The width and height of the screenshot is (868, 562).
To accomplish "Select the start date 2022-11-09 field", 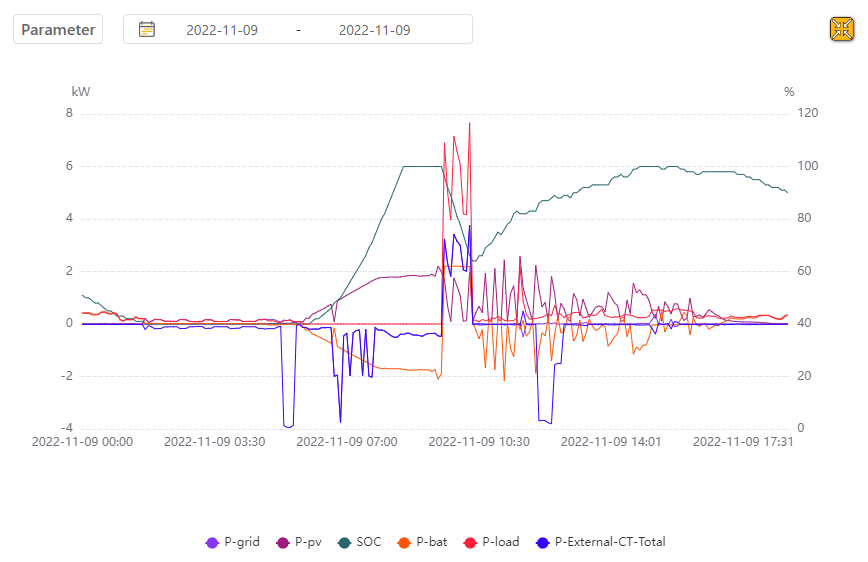I will click(222, 30).
